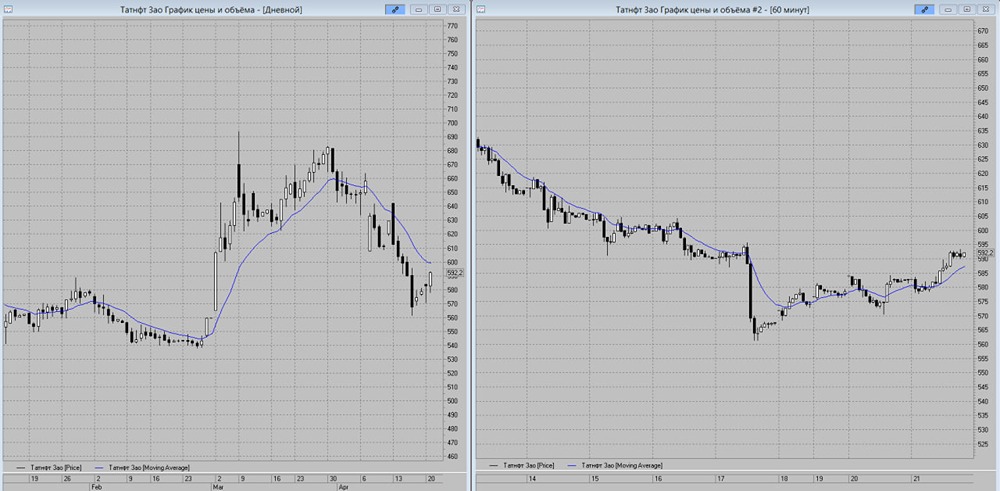1000x491 pixels.
Task: Click the Feb month label on the daily time axis
Action: click(x=96, y=486)
